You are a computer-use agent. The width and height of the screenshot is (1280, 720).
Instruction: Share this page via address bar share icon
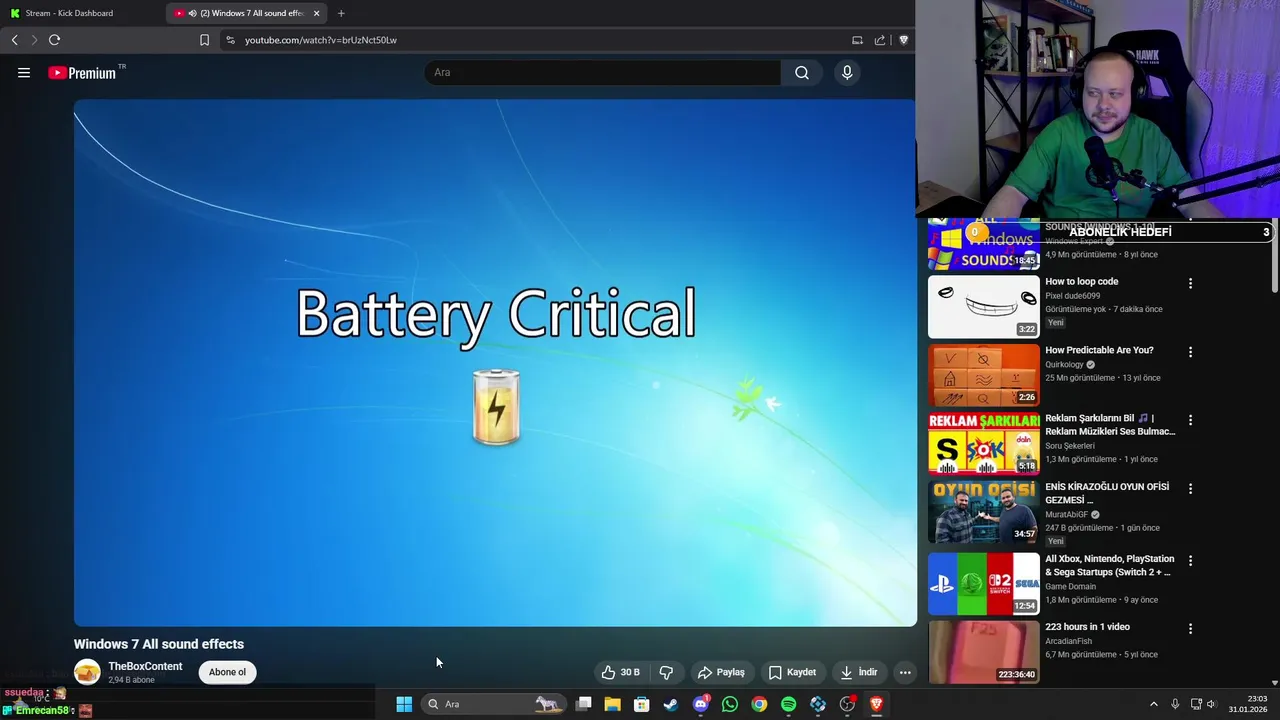[x=880, y=40]
